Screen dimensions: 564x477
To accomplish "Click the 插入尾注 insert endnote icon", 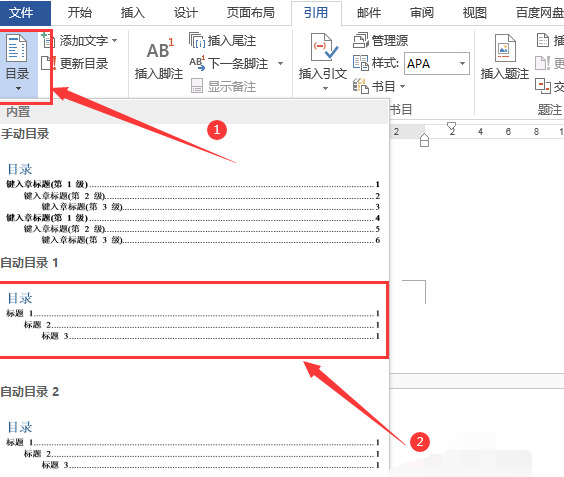I will coord(197,40).
